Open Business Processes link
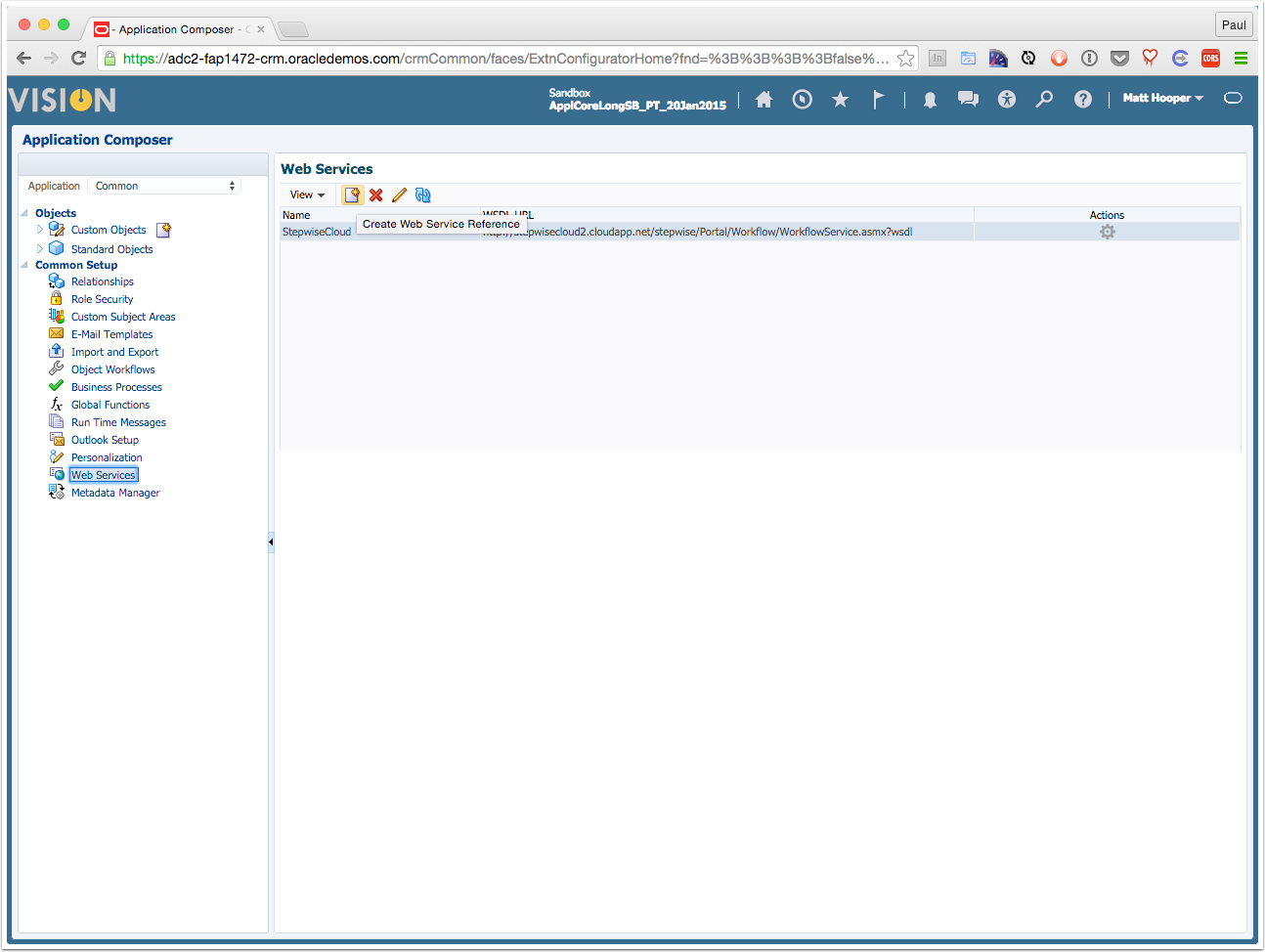 tap(116, 387)
